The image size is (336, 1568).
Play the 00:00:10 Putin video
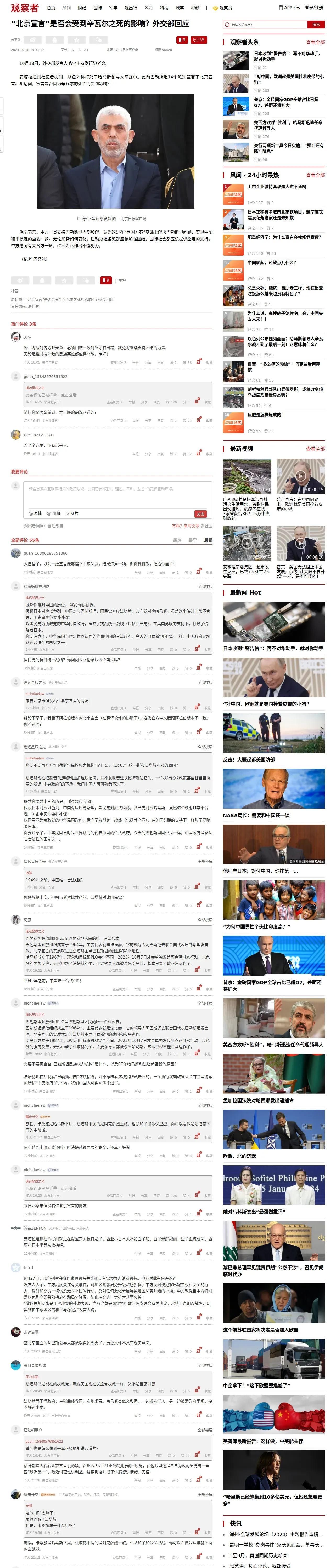click(301, 543)
